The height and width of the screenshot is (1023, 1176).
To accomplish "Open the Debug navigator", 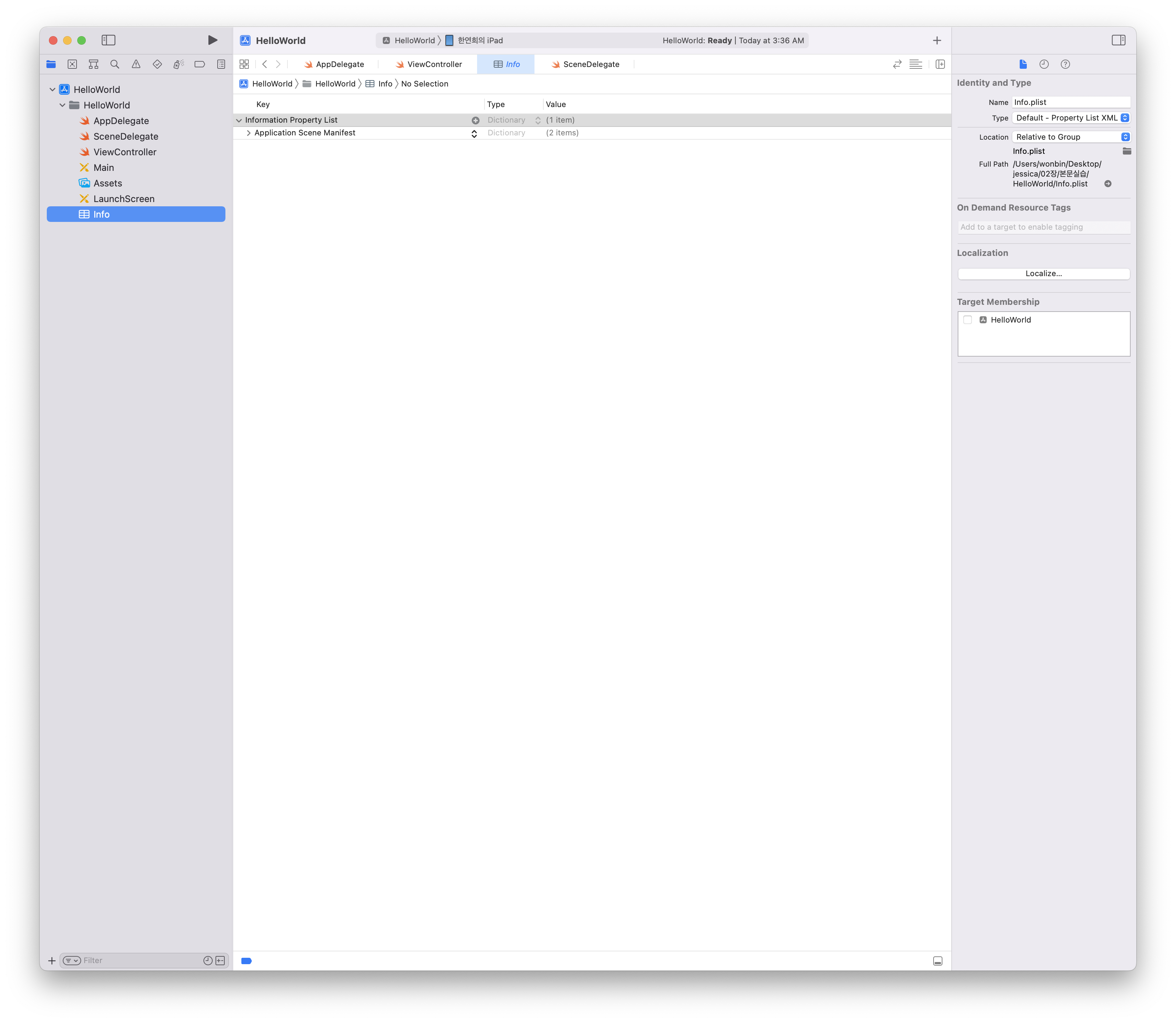I will [179, 64].
